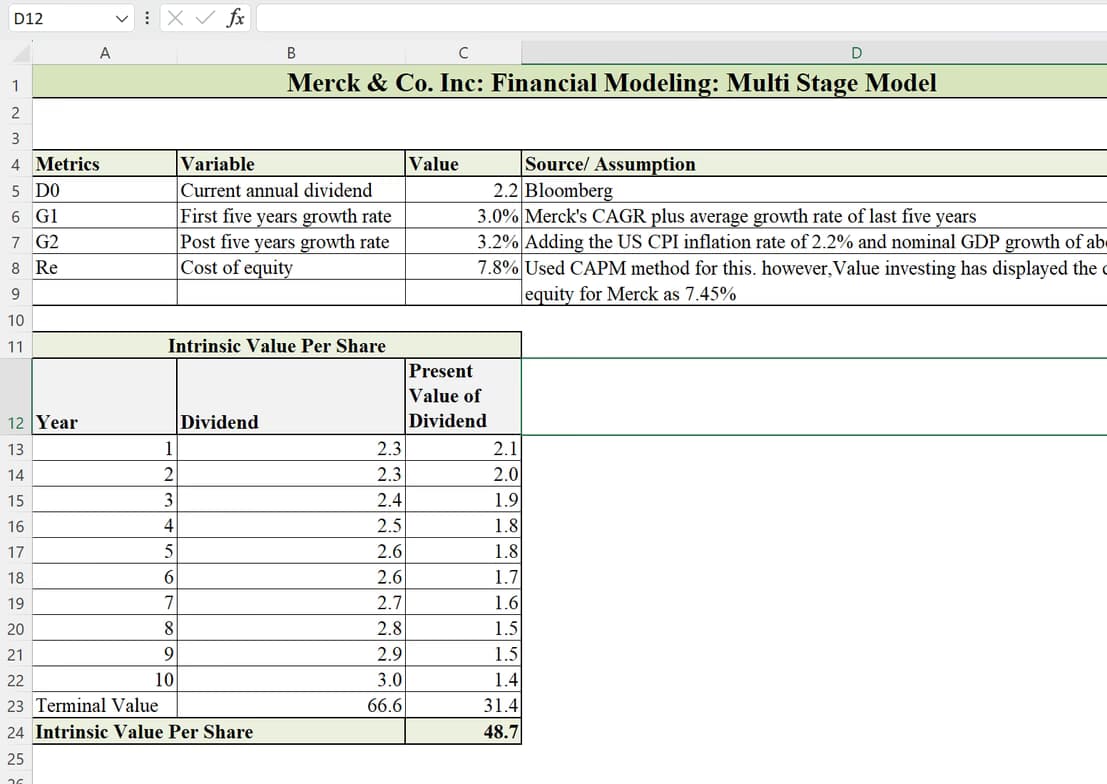This screenshot has height=784, width=1107.
Task: Select column A header
Action: (x=104, y=51)
